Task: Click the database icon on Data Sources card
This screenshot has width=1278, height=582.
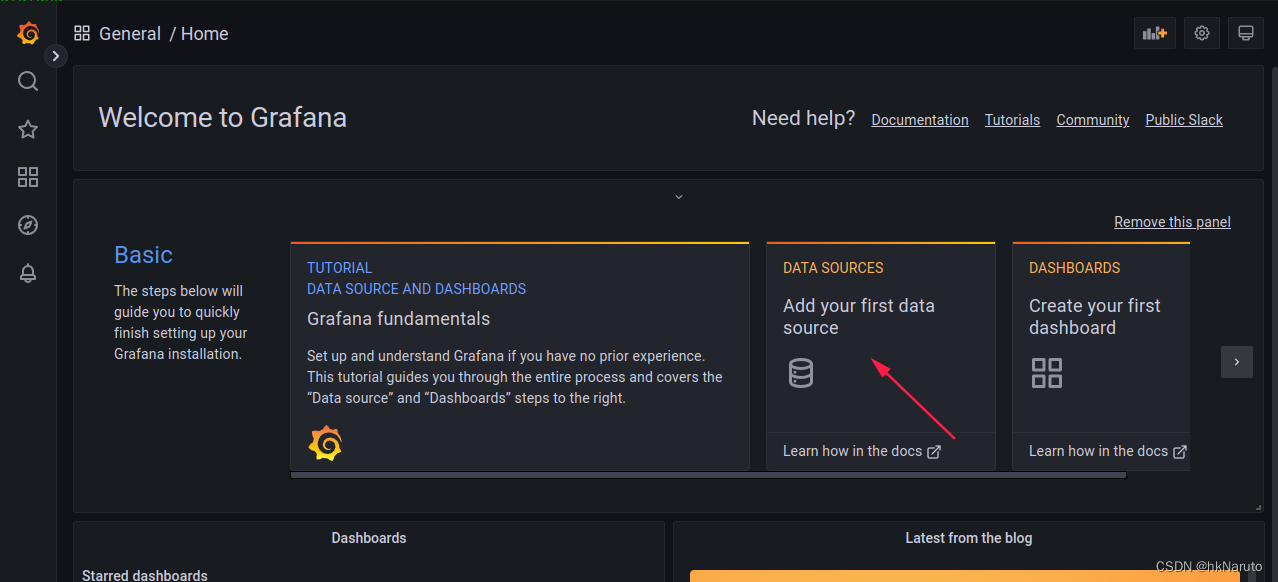Action: pos(801,373)
